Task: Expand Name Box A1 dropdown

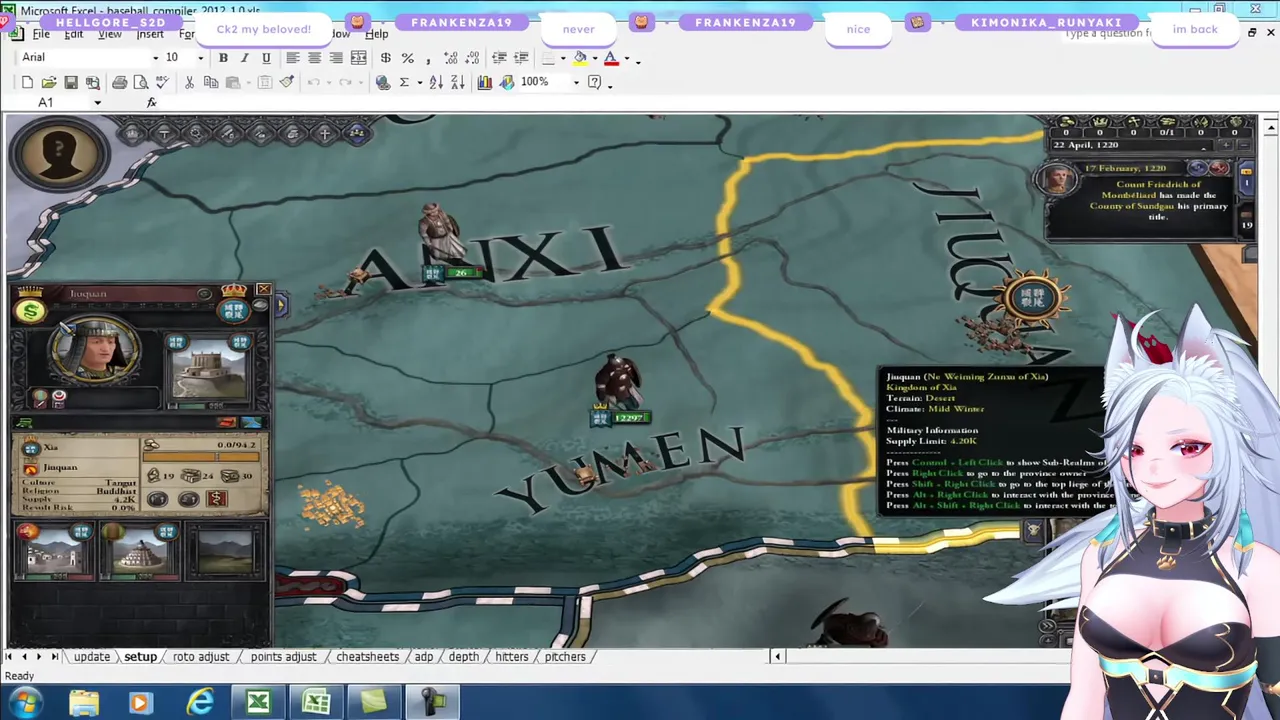Action: pyautogui.click(x=97, y=103)
